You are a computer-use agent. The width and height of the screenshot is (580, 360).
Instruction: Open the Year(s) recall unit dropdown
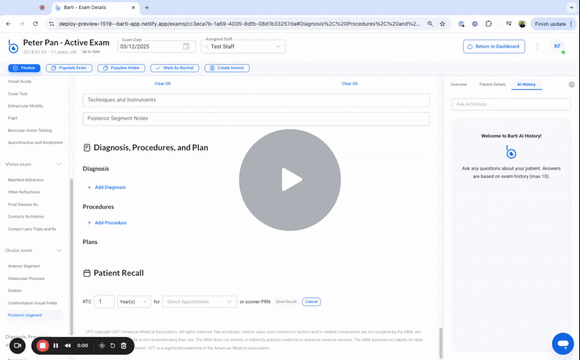(x=134, y=302)
